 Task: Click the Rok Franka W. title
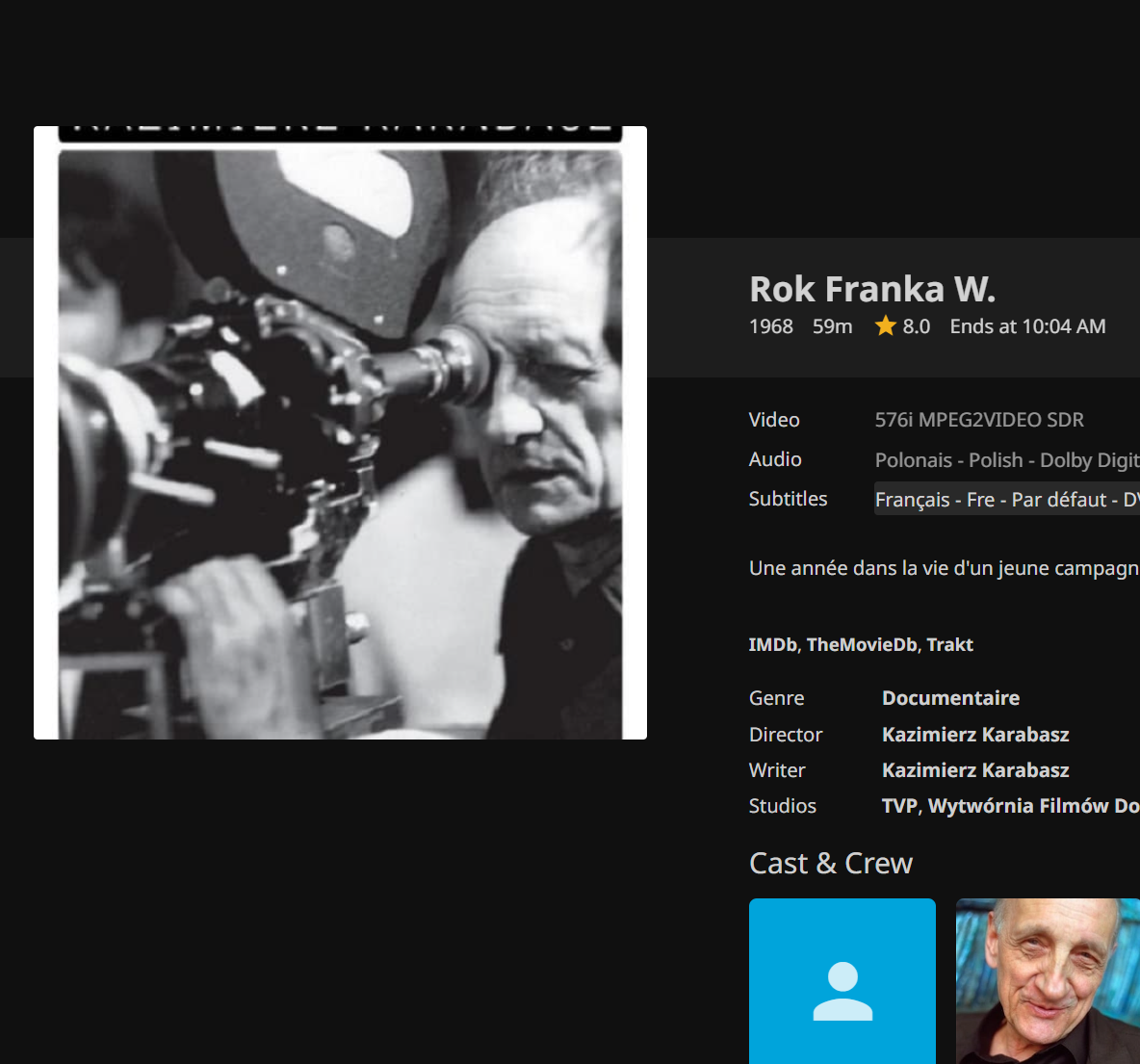[872, 289]
